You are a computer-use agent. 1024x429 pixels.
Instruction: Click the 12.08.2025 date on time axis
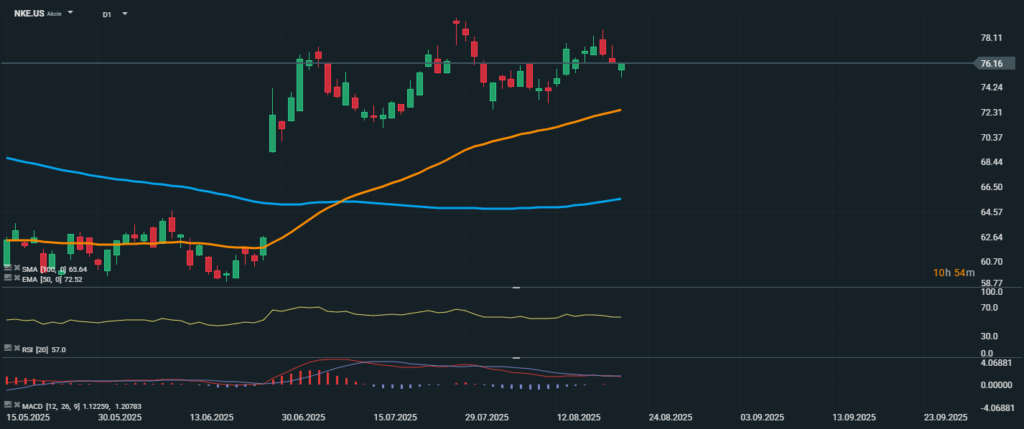(x=576, y=417)
